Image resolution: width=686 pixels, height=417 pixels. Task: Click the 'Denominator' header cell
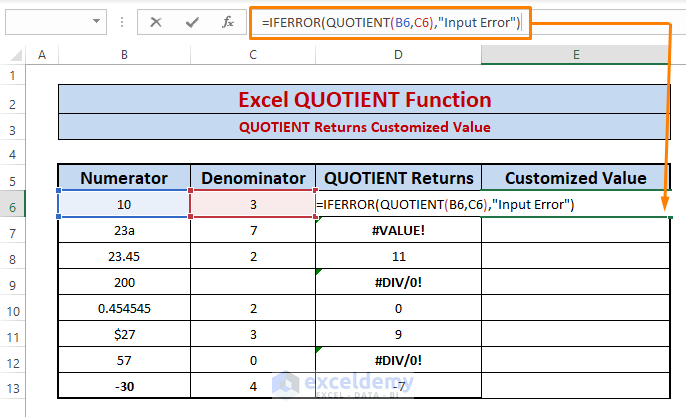(253, 178)
